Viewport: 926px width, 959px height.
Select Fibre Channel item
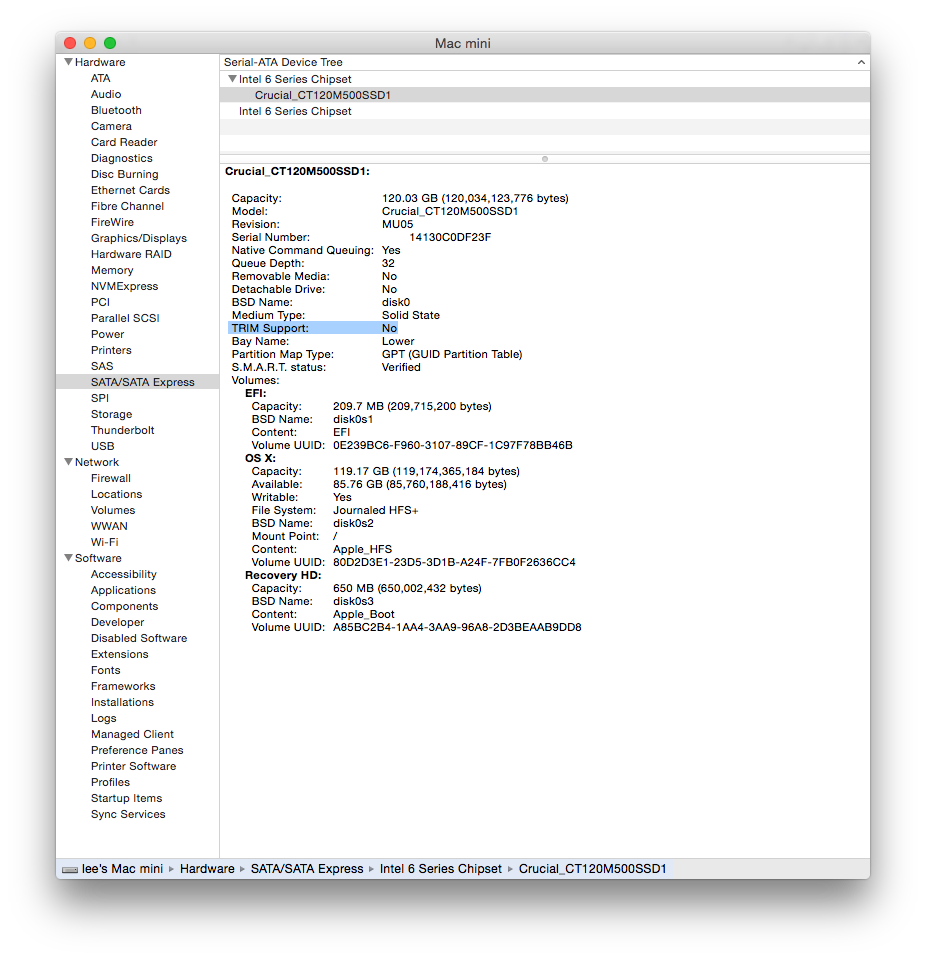click(127, 206)
